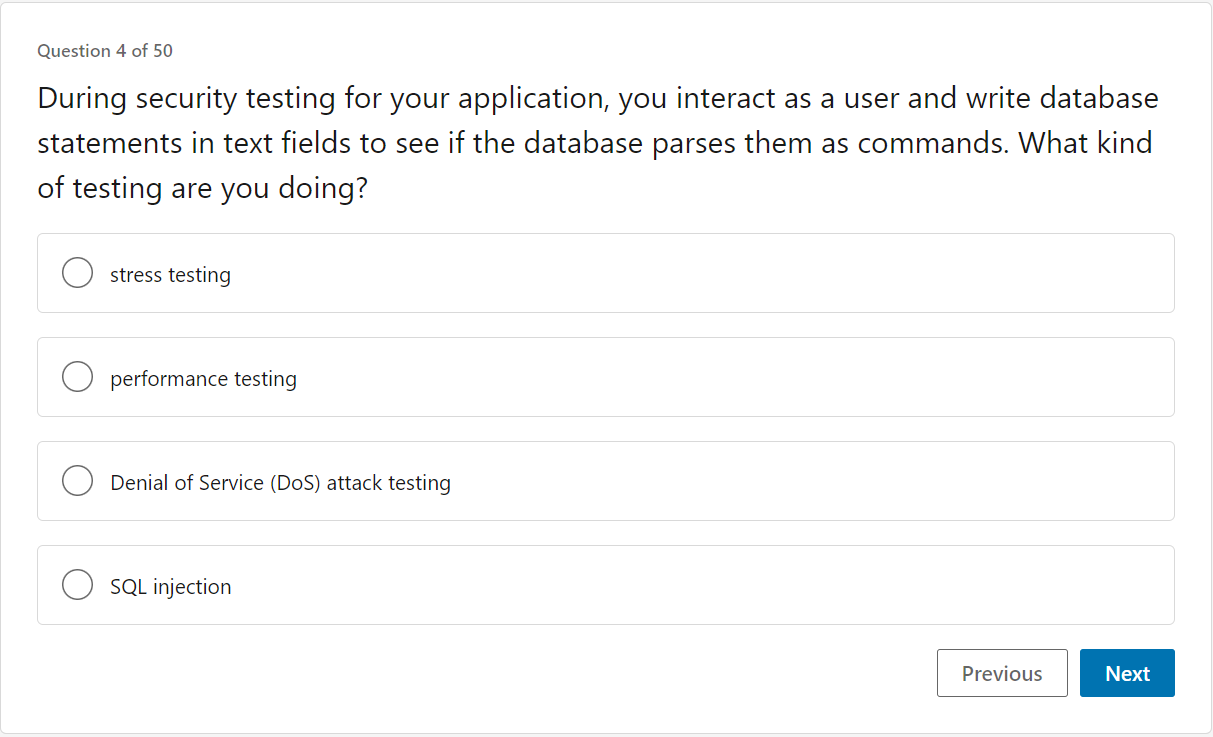Click the 'Question 4 of 50' counter

click(105, 51)
